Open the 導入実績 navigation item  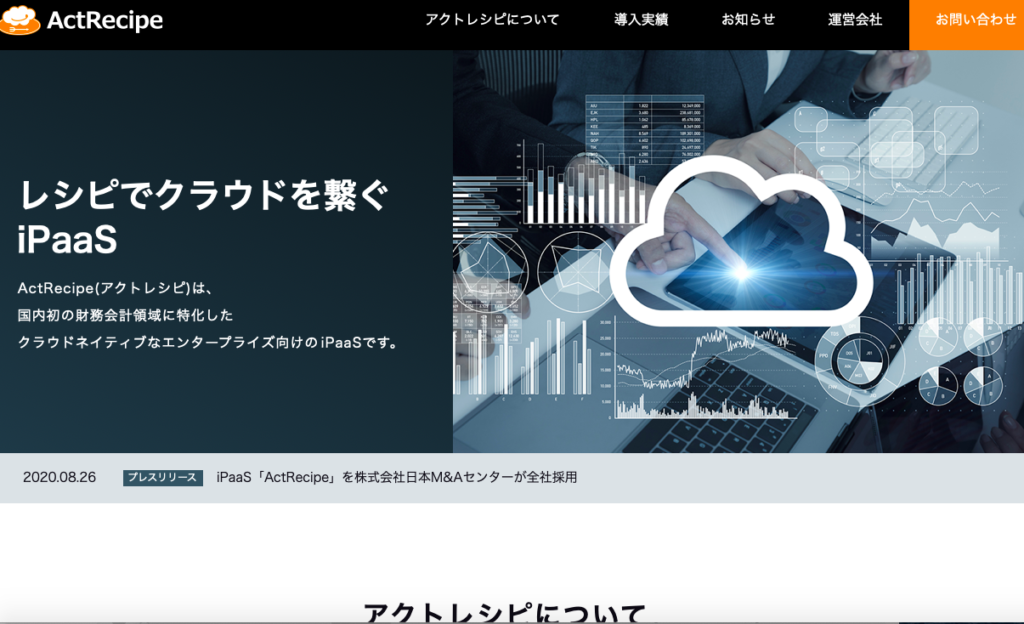[641, 20]
